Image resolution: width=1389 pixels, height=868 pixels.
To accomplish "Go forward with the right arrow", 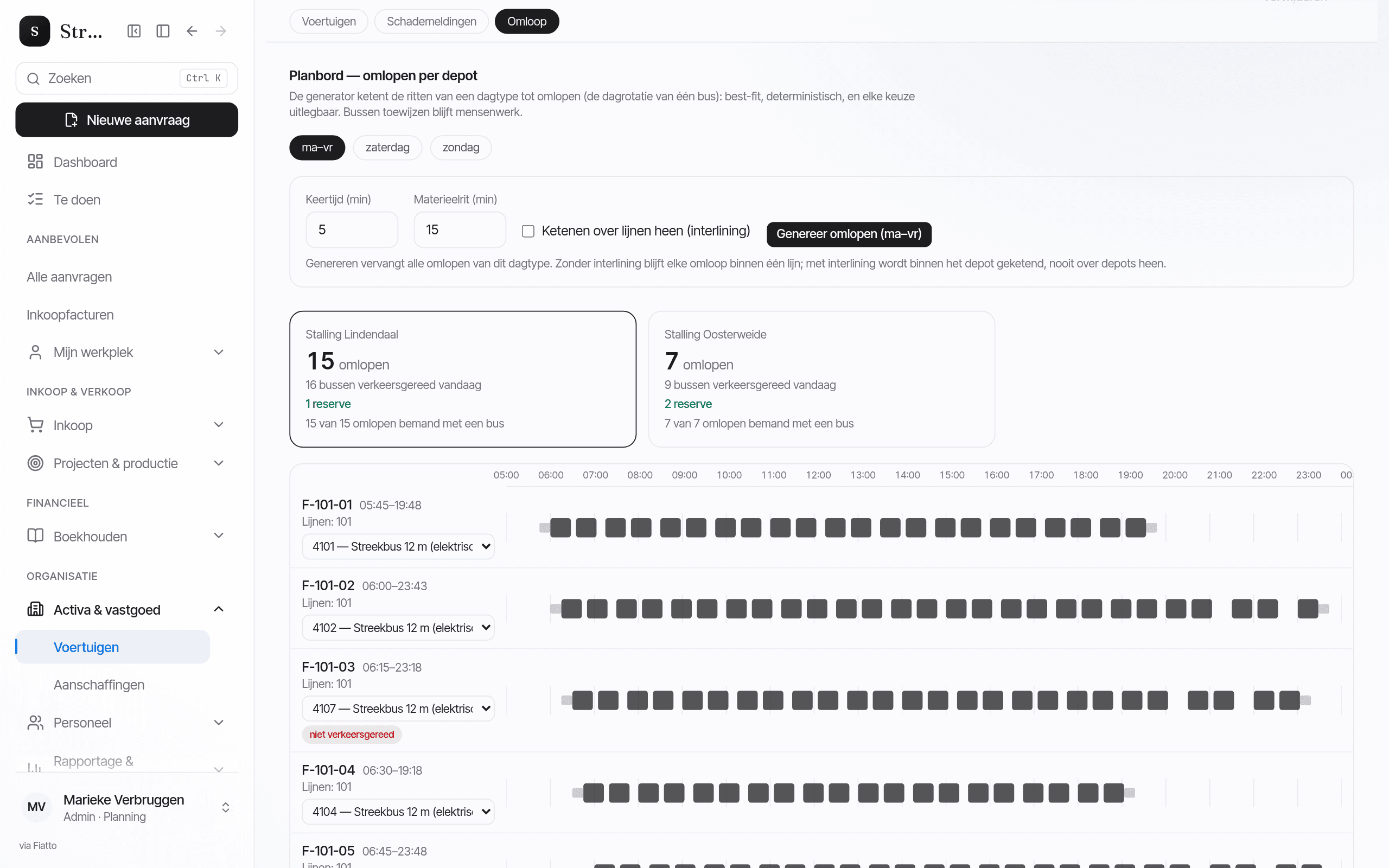I will coord(221,31).
